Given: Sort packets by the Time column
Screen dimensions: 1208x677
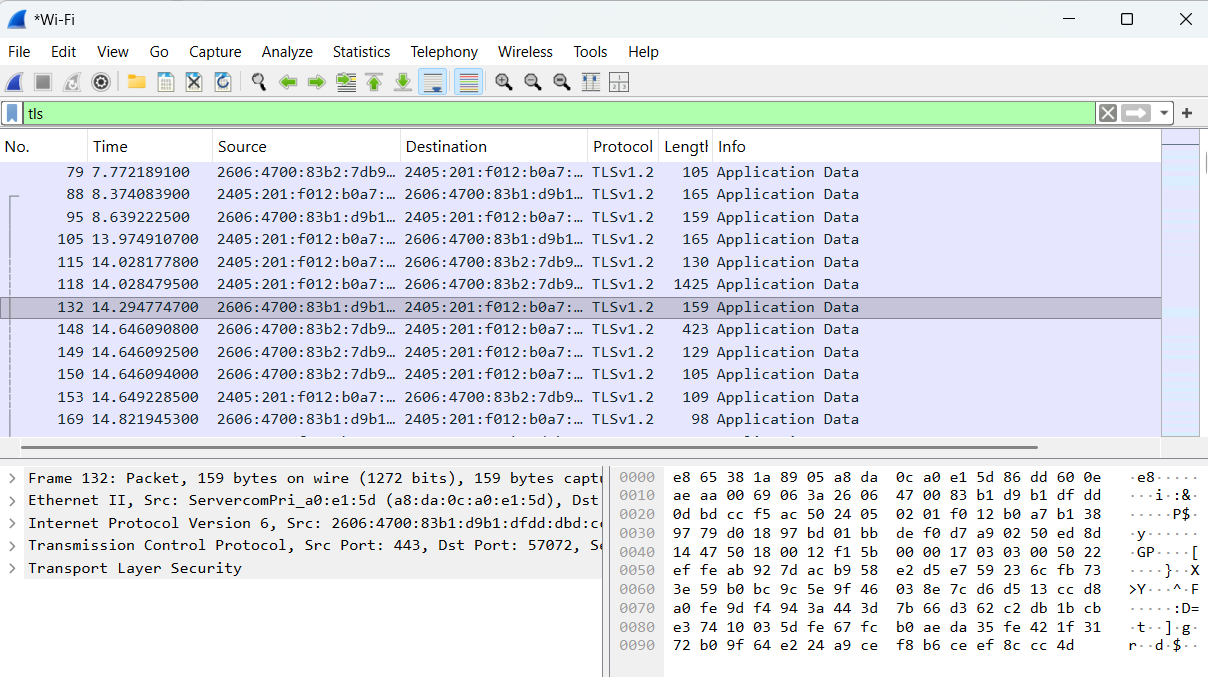Looking at the screenshot, I should (150, 147).
